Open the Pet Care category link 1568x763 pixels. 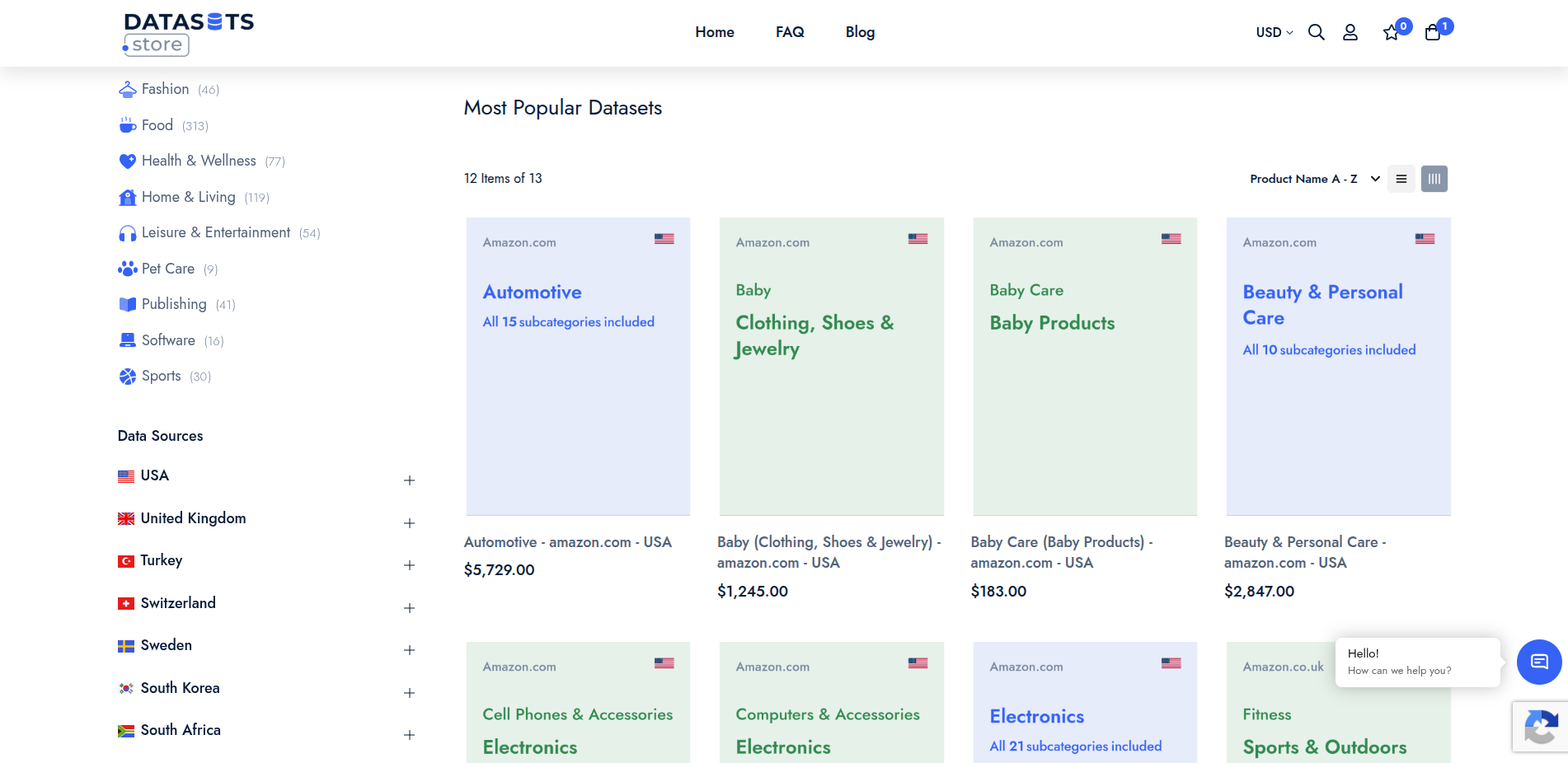(168, 269)
